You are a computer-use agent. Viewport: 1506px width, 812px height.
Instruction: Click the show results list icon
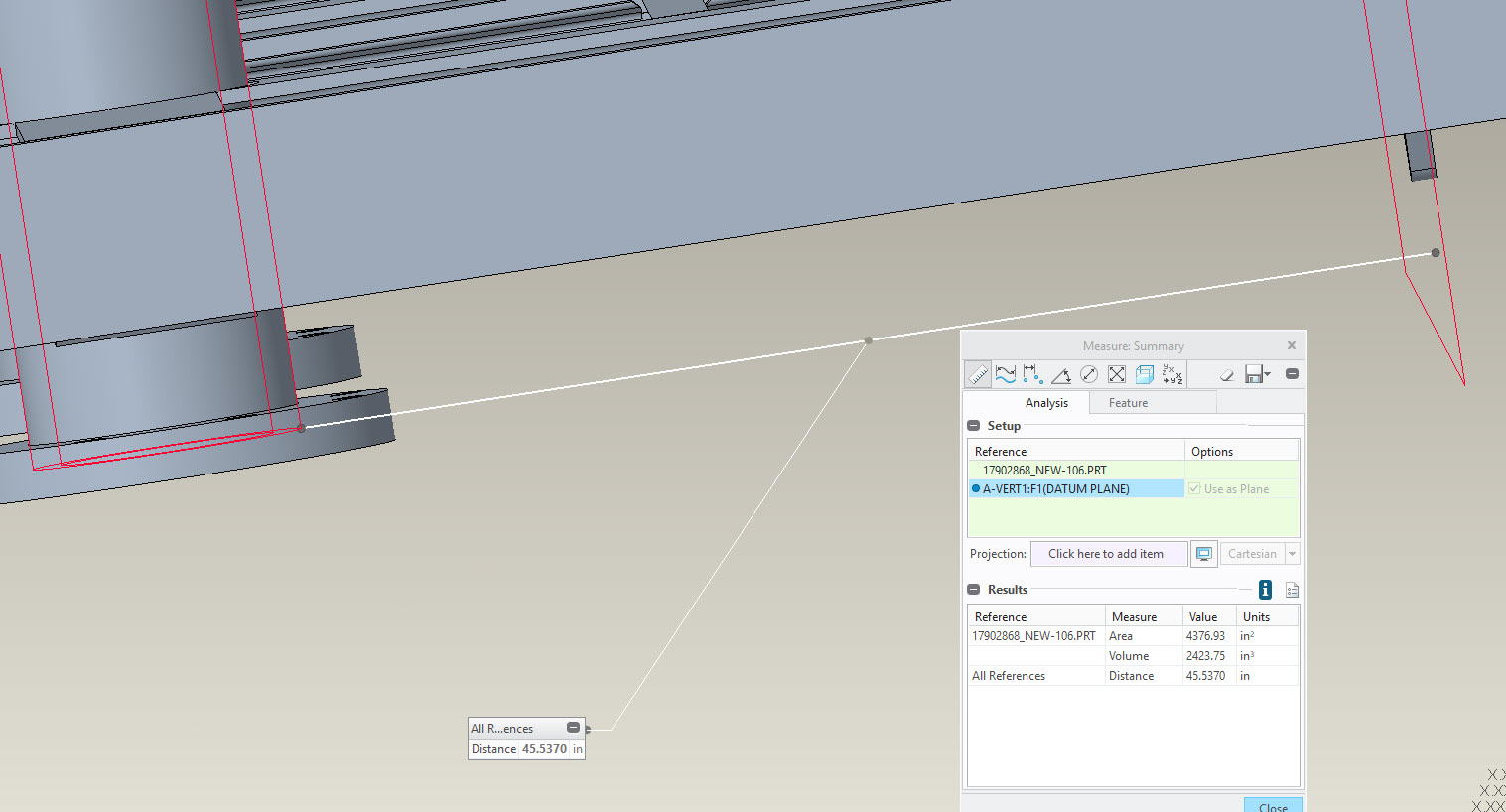tap(1291, 589)
